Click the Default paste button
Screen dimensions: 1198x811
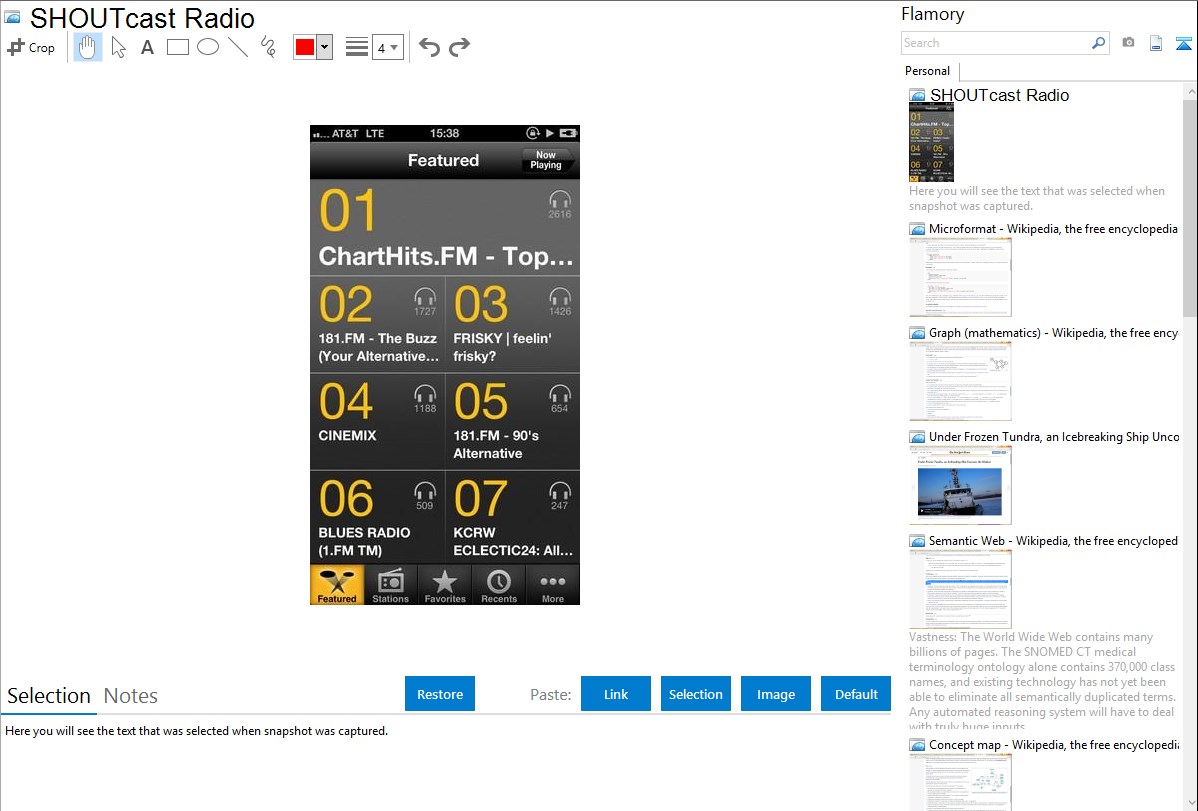pos(856,694)
